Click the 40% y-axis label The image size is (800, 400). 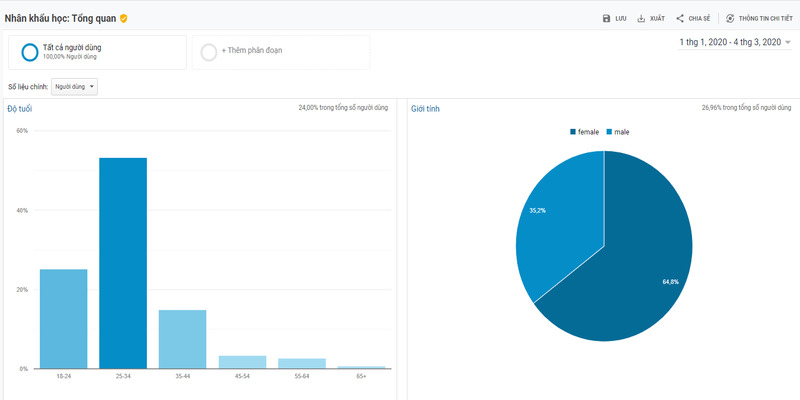click(22, 210)
